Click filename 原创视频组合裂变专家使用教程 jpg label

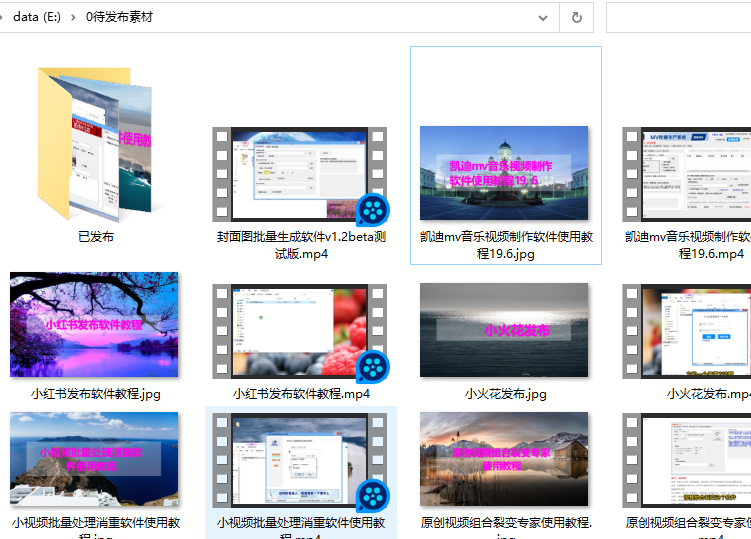tap(506, 529)
